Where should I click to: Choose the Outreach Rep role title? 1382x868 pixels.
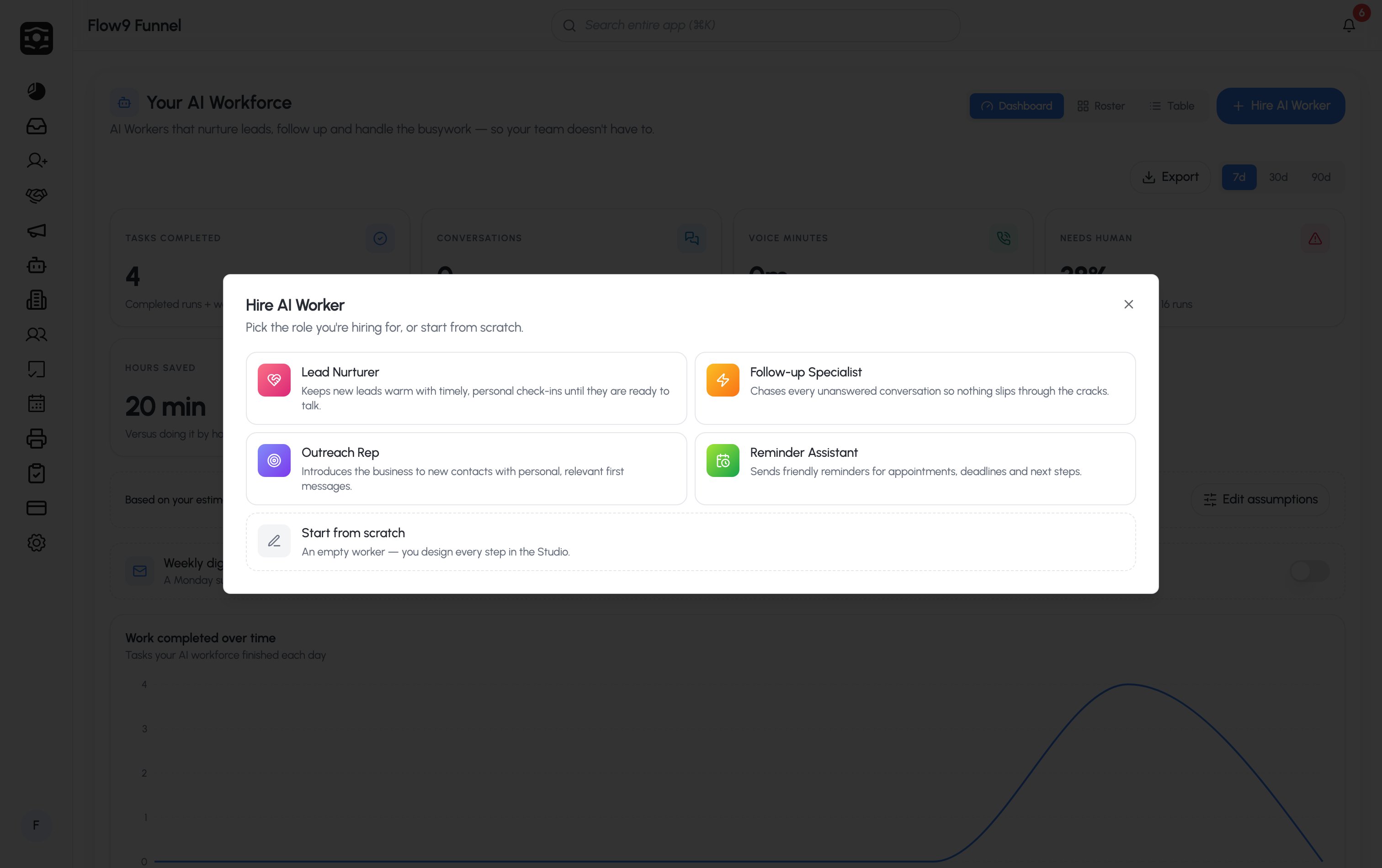pyautogui.click(x=340, y=453)
